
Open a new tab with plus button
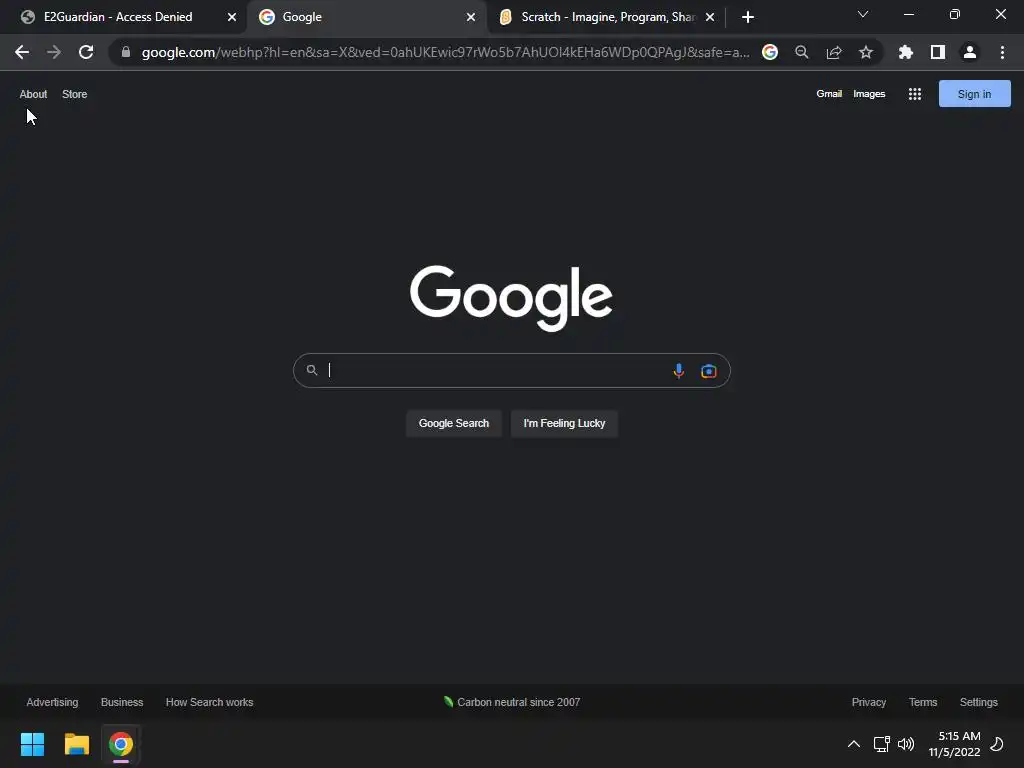tap(748, 17)
